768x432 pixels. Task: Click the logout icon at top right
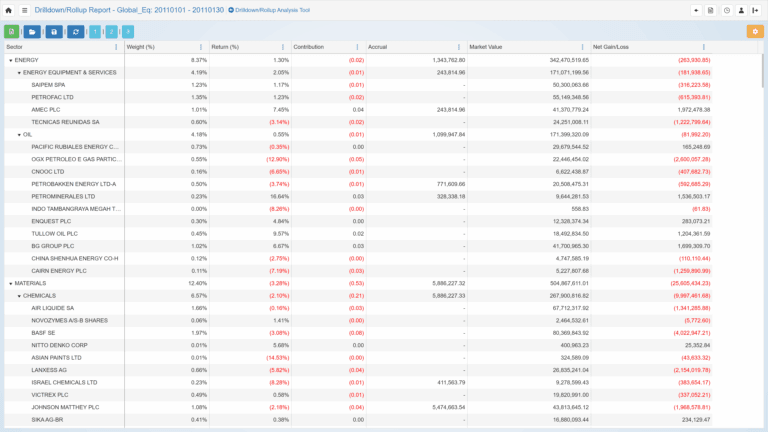click(756, 10)
